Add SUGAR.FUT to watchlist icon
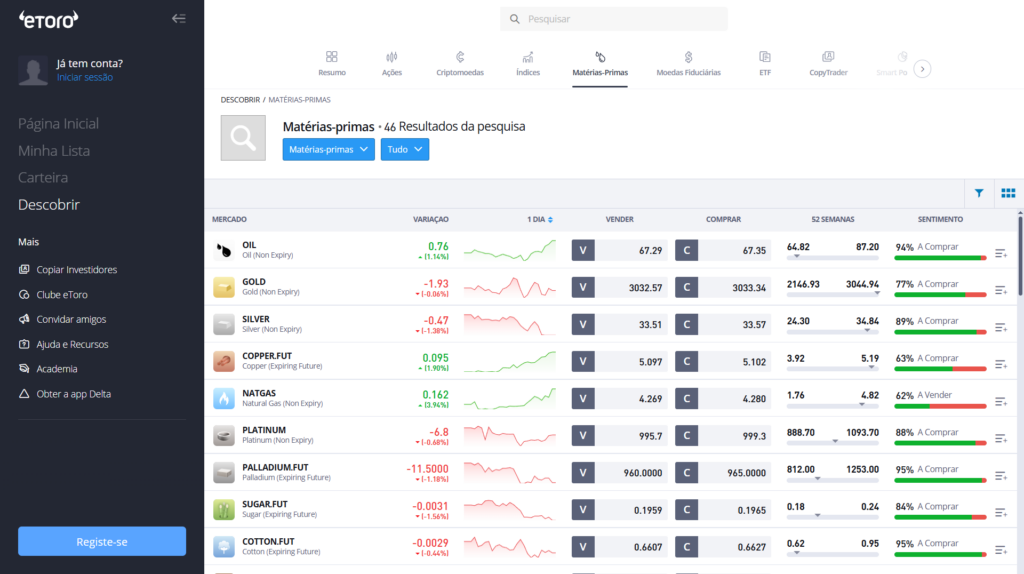 1000,512
